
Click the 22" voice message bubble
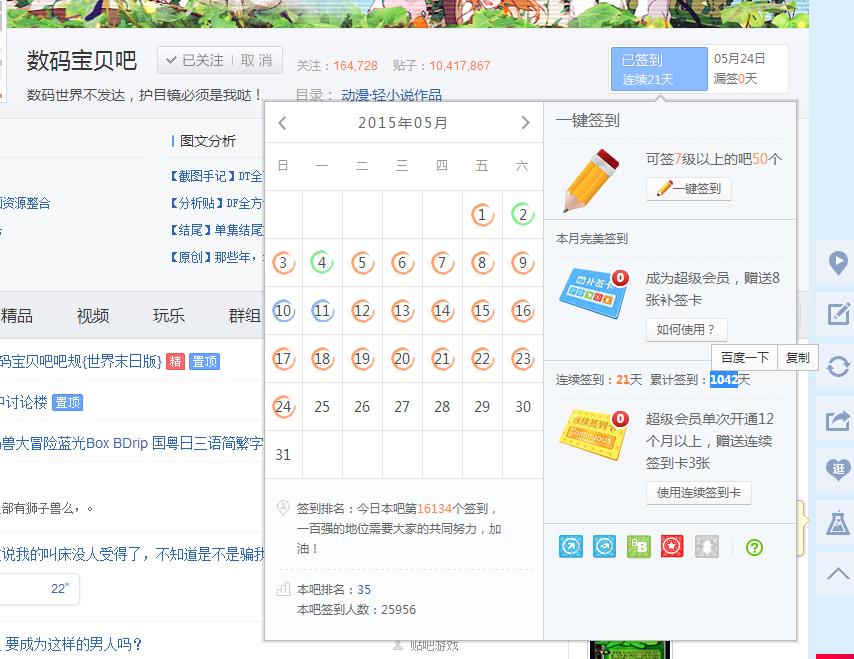39,589
